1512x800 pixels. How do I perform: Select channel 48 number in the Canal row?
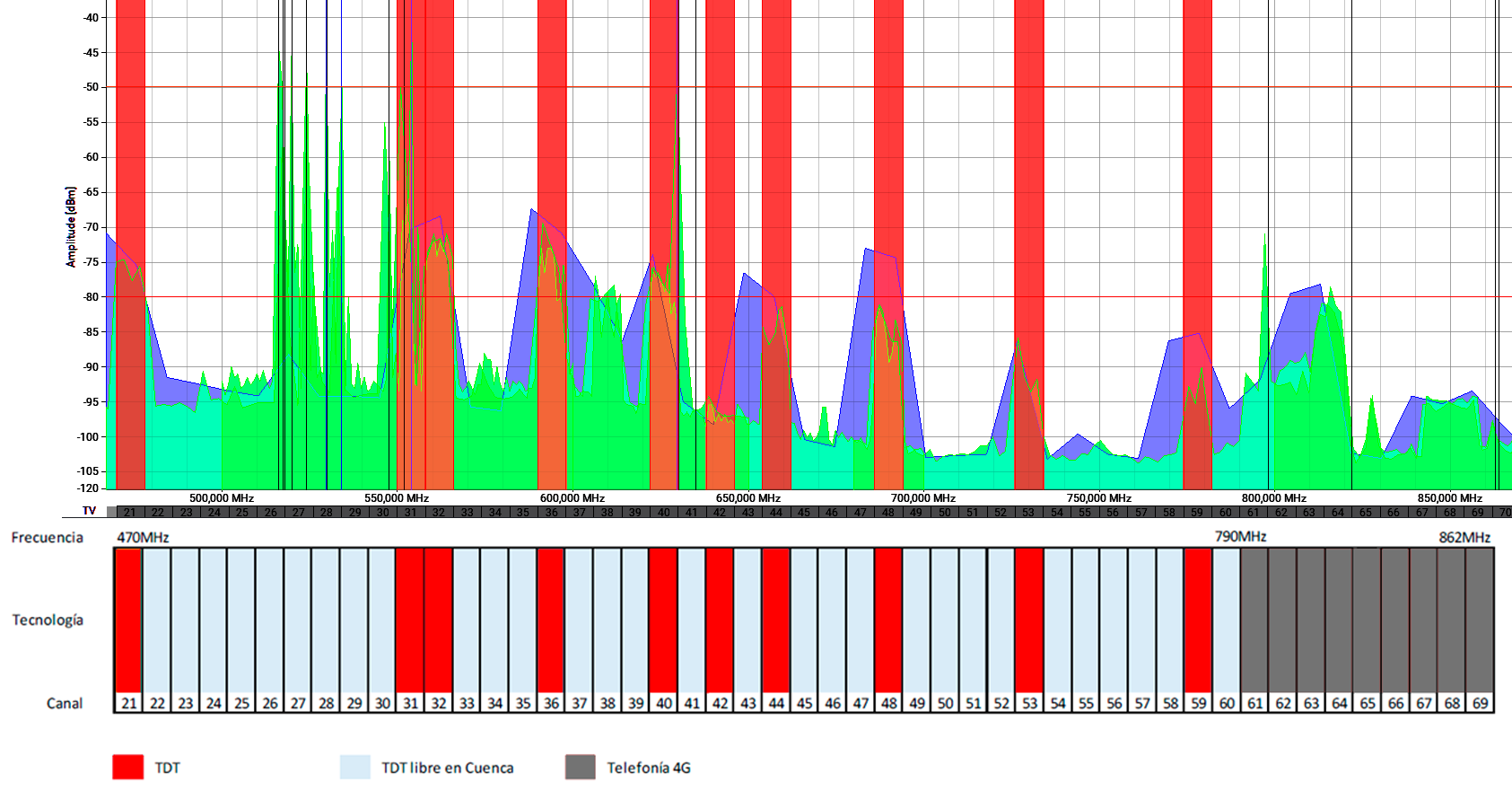888,703
